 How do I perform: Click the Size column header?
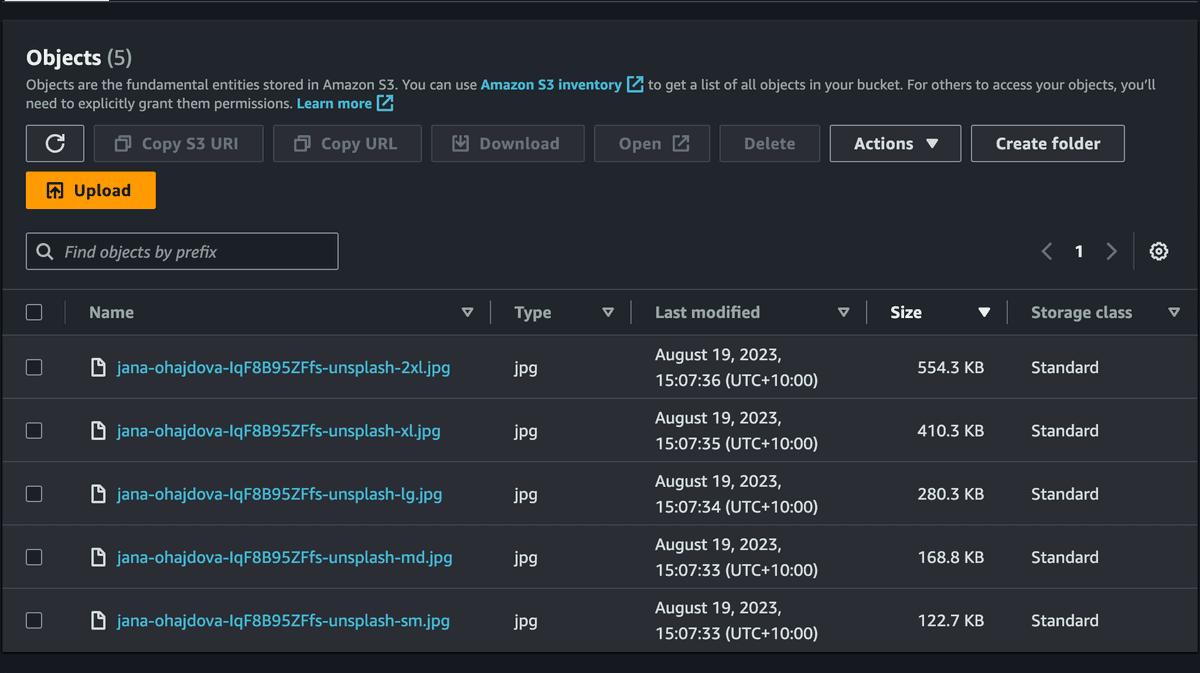point(906,312)
